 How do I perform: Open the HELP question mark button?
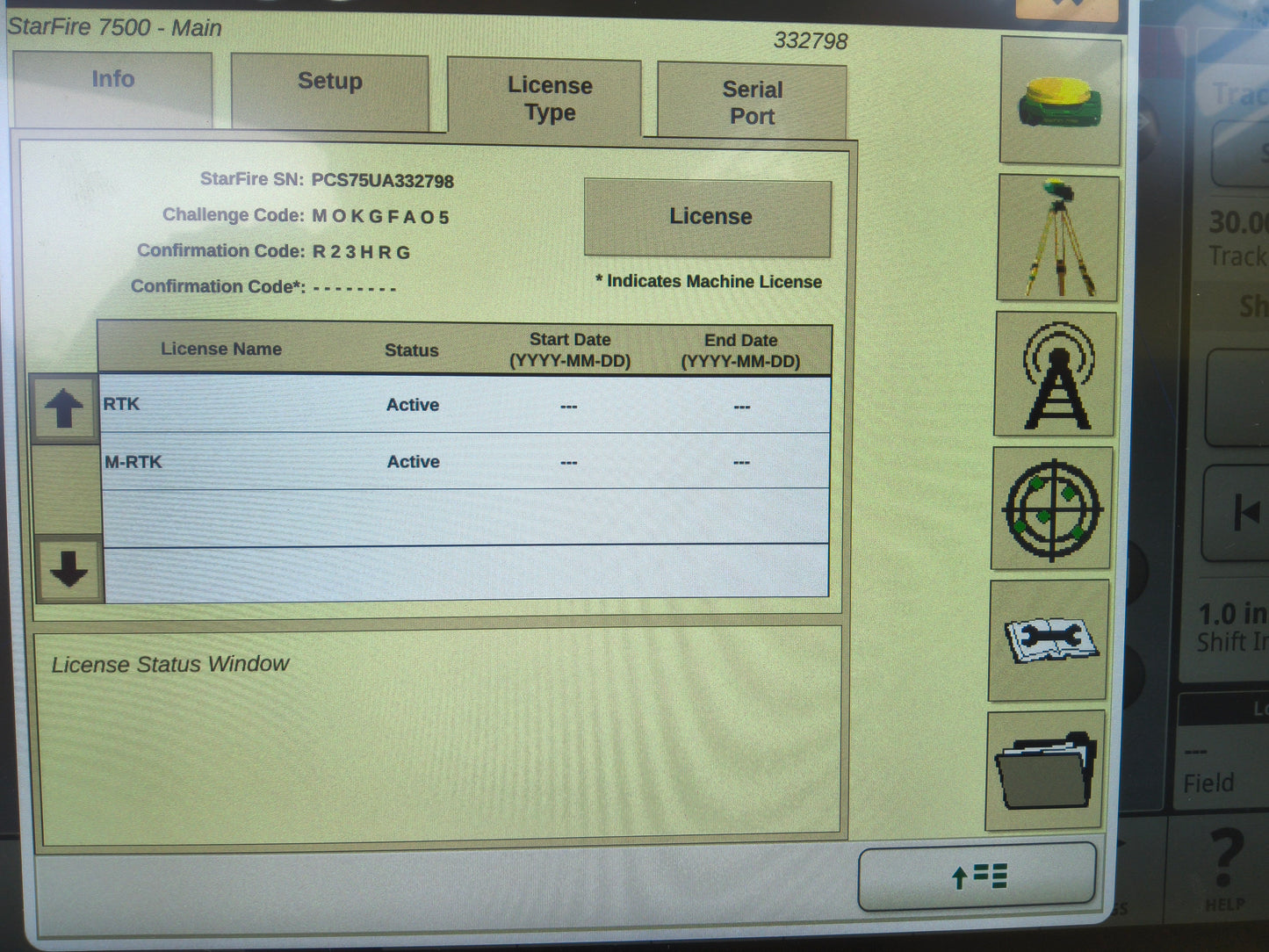(1224, 868)
